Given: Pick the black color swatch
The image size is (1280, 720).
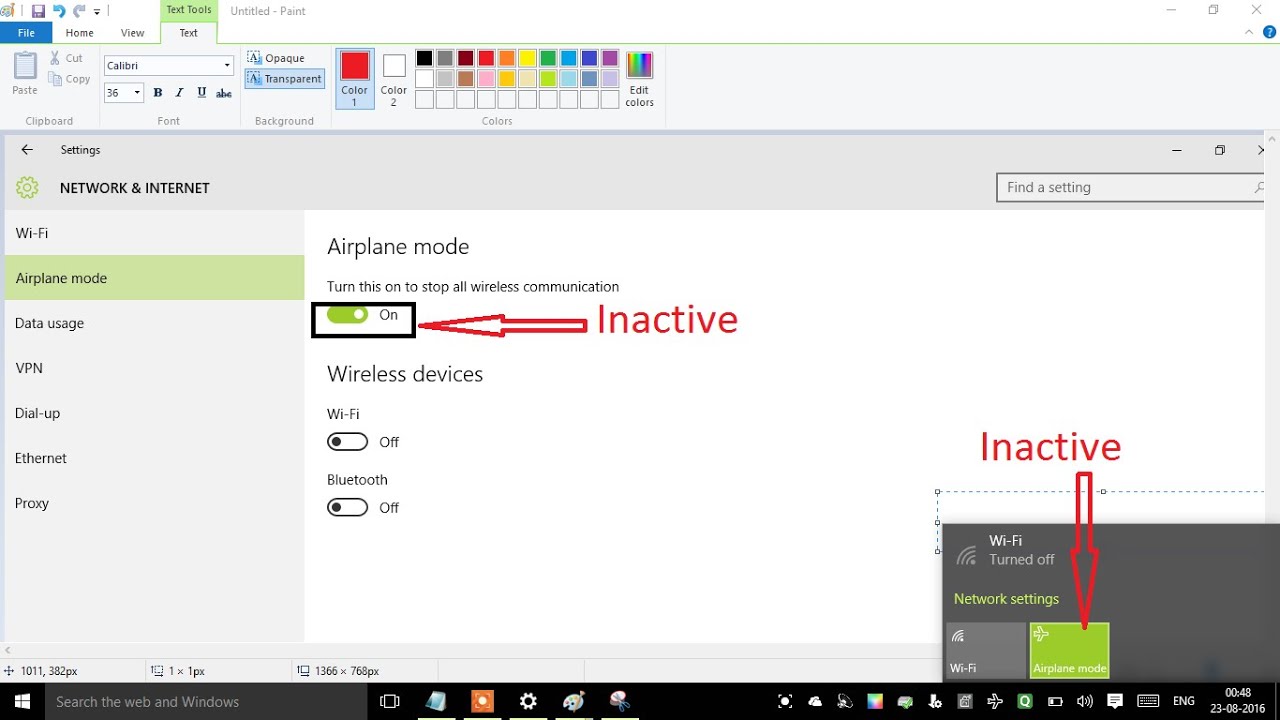Looking at the screenshot, I should [424, 58].
